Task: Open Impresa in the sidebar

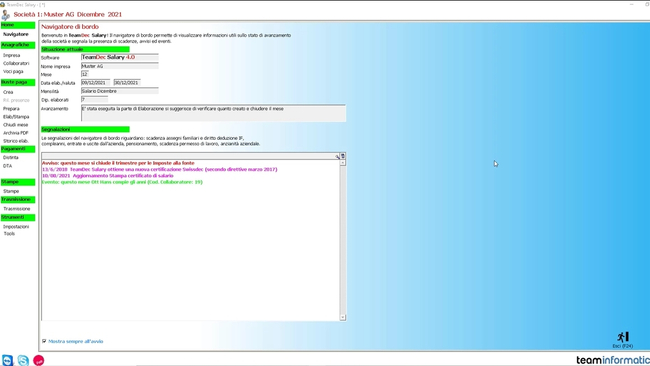Action: (x=12, y=55)
